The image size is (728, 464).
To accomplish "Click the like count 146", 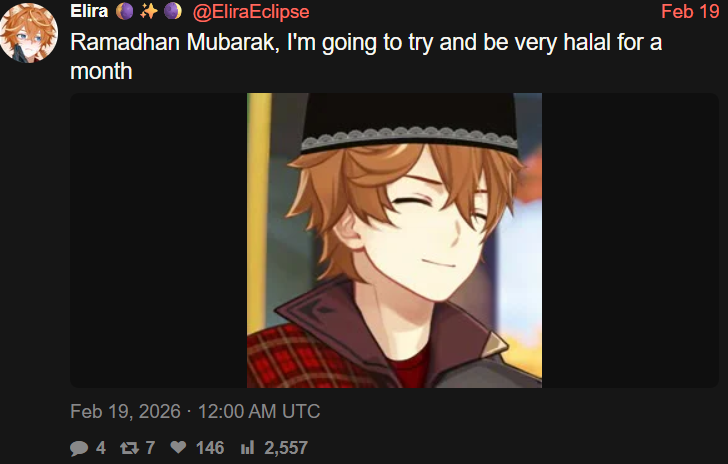I will click(210, 448).
